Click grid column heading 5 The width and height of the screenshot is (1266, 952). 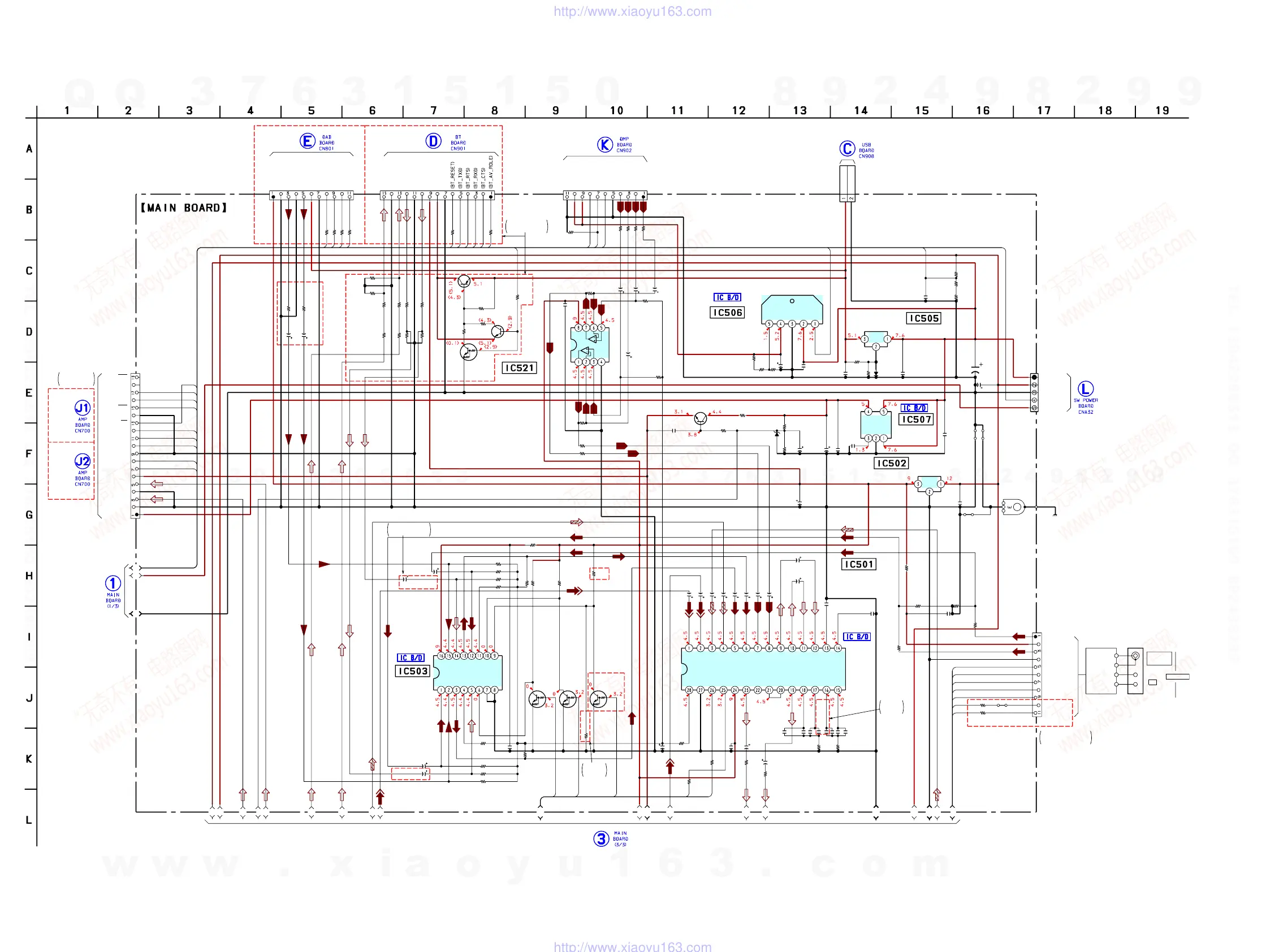312,110
